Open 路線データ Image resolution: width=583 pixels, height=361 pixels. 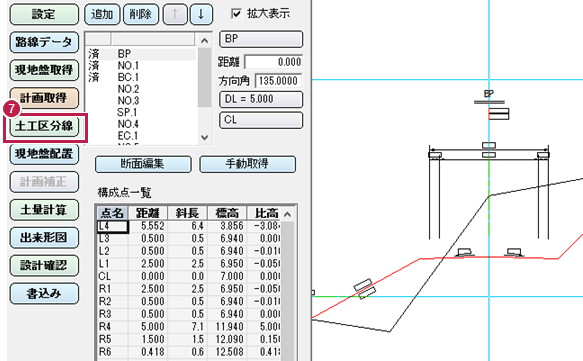pyautogui.click(x=44, y=42)
